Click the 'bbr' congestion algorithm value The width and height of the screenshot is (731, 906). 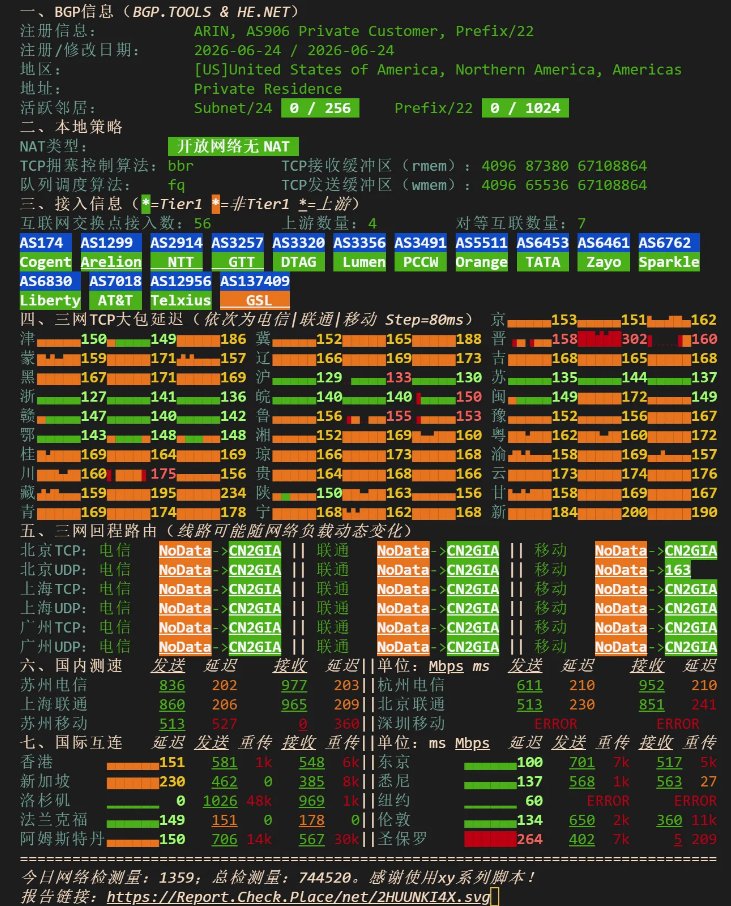tap(181, 166)
